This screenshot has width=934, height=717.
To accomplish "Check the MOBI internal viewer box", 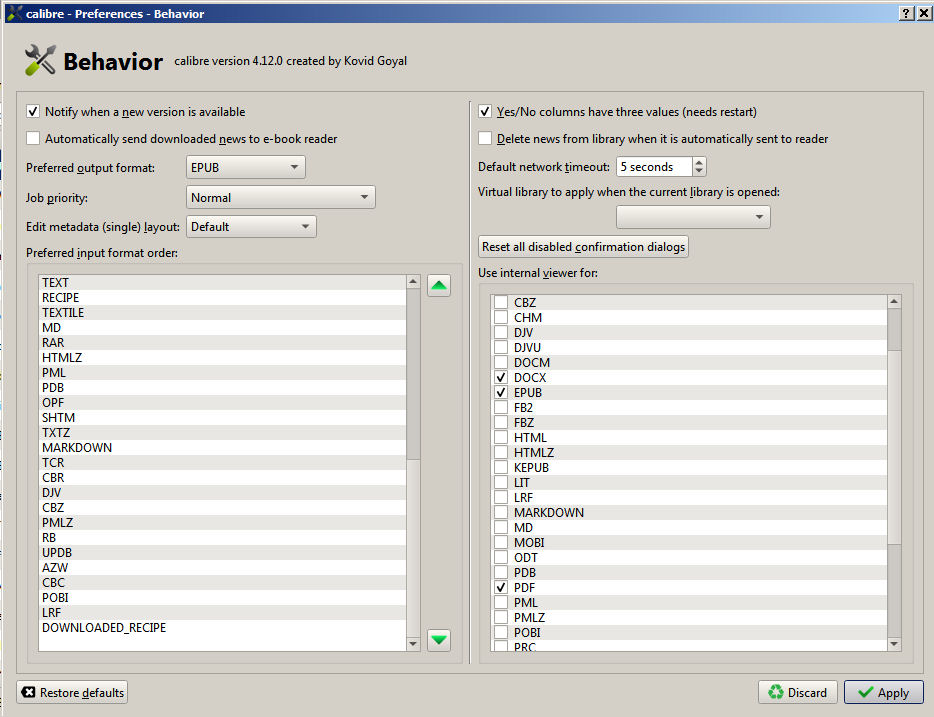I will (501, 543).
